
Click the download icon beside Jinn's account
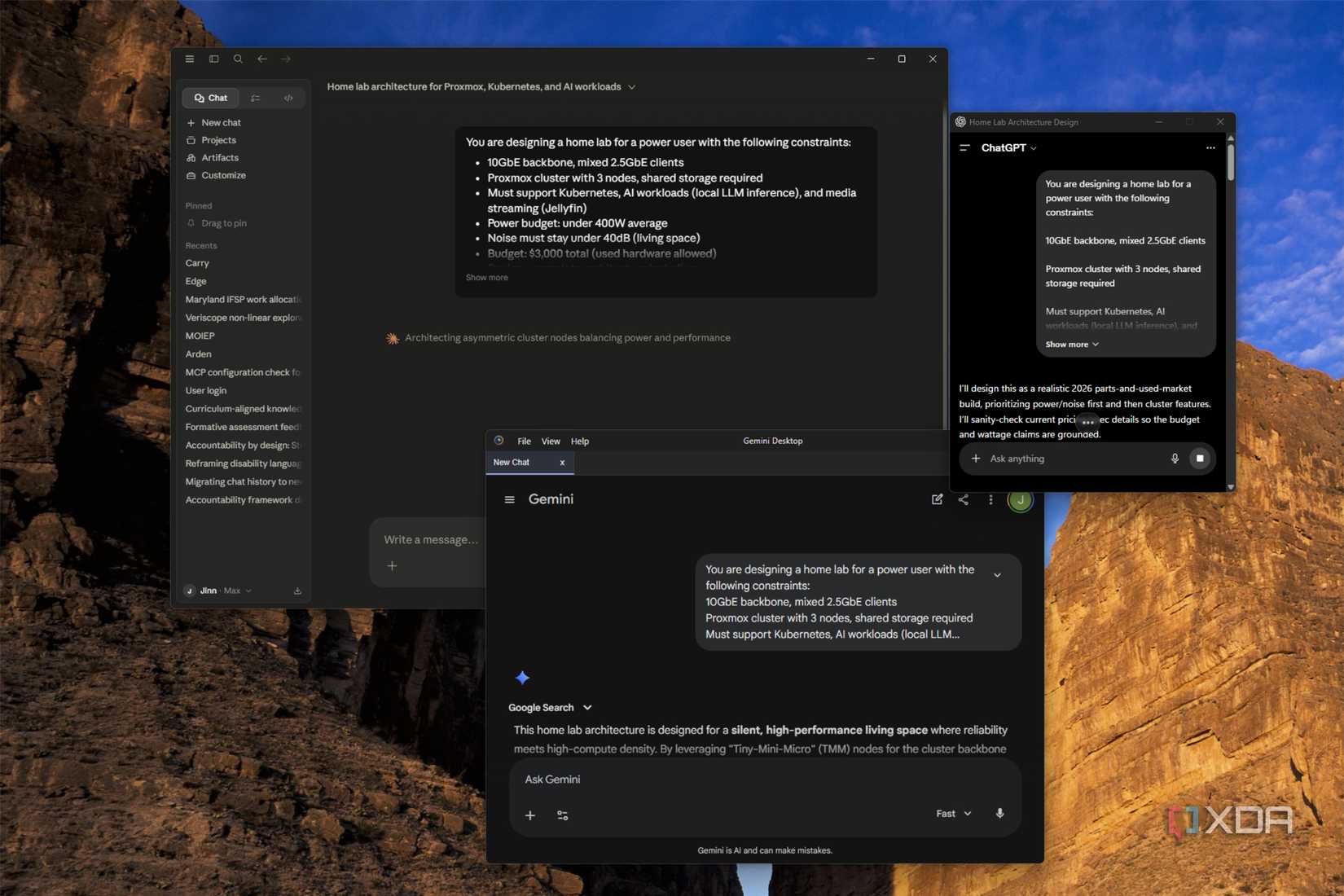click(x=297, y=591)
